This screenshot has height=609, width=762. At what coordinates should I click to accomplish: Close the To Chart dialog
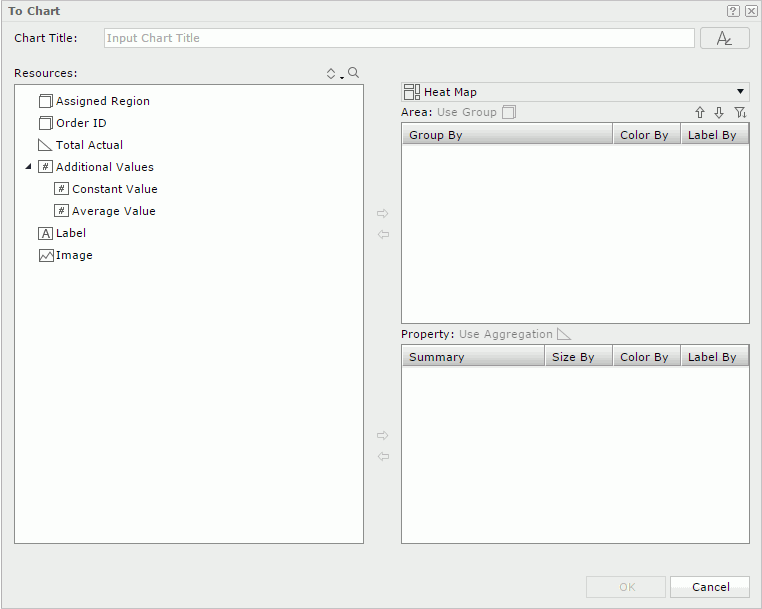(x=751, y=11)
